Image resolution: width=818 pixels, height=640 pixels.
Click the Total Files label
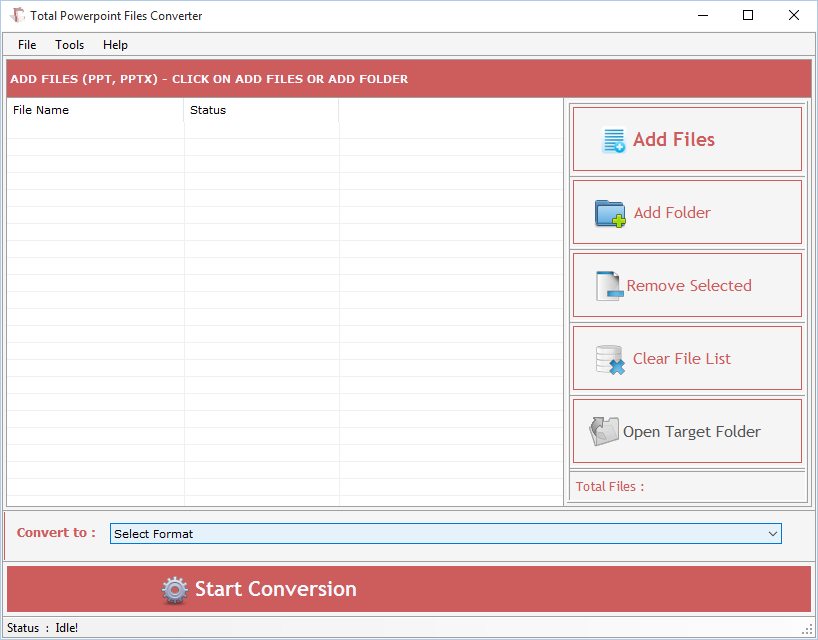pos(610,487)
